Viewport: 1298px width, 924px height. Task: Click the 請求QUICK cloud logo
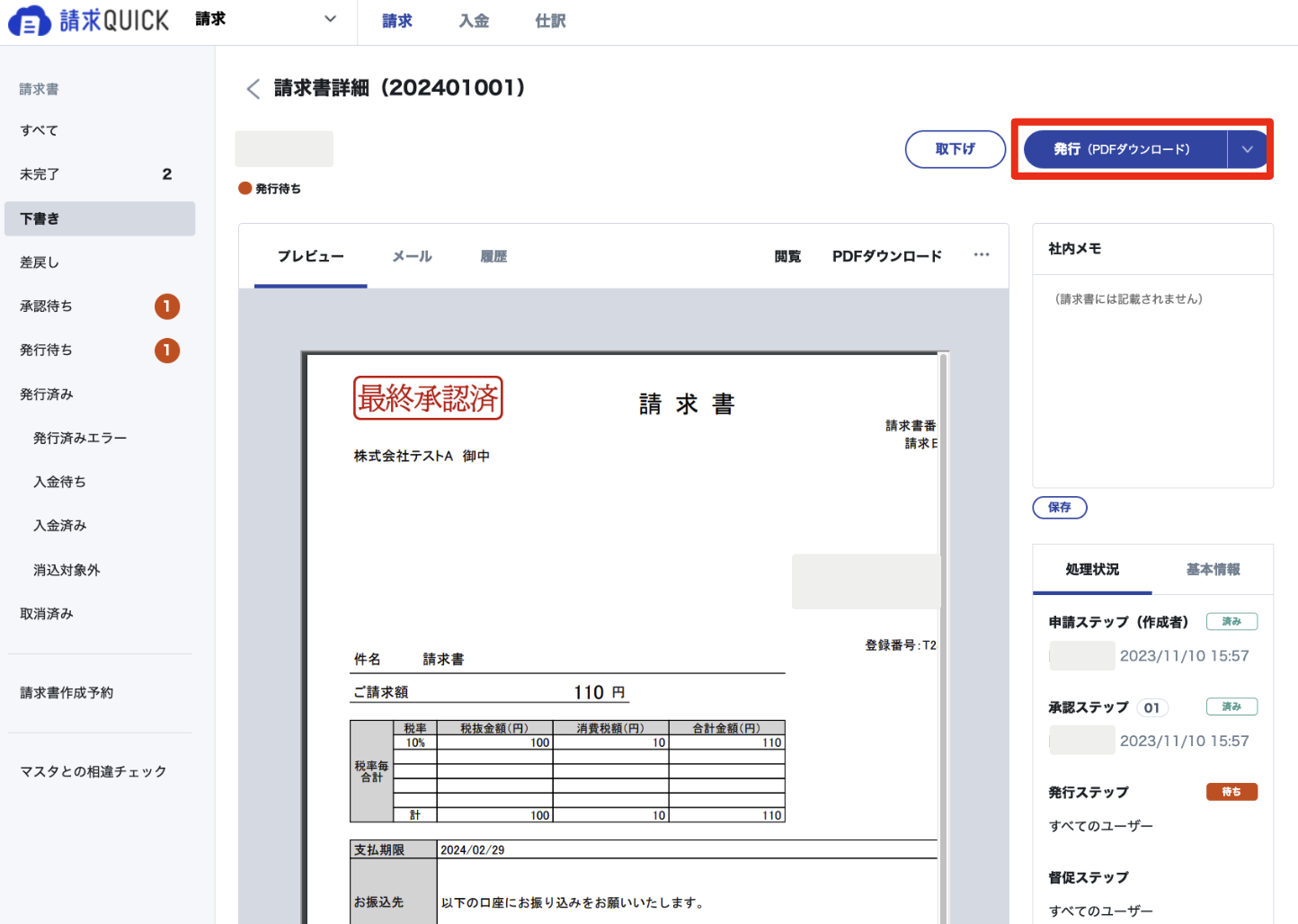pyautogui.click(x=88, y=20)
